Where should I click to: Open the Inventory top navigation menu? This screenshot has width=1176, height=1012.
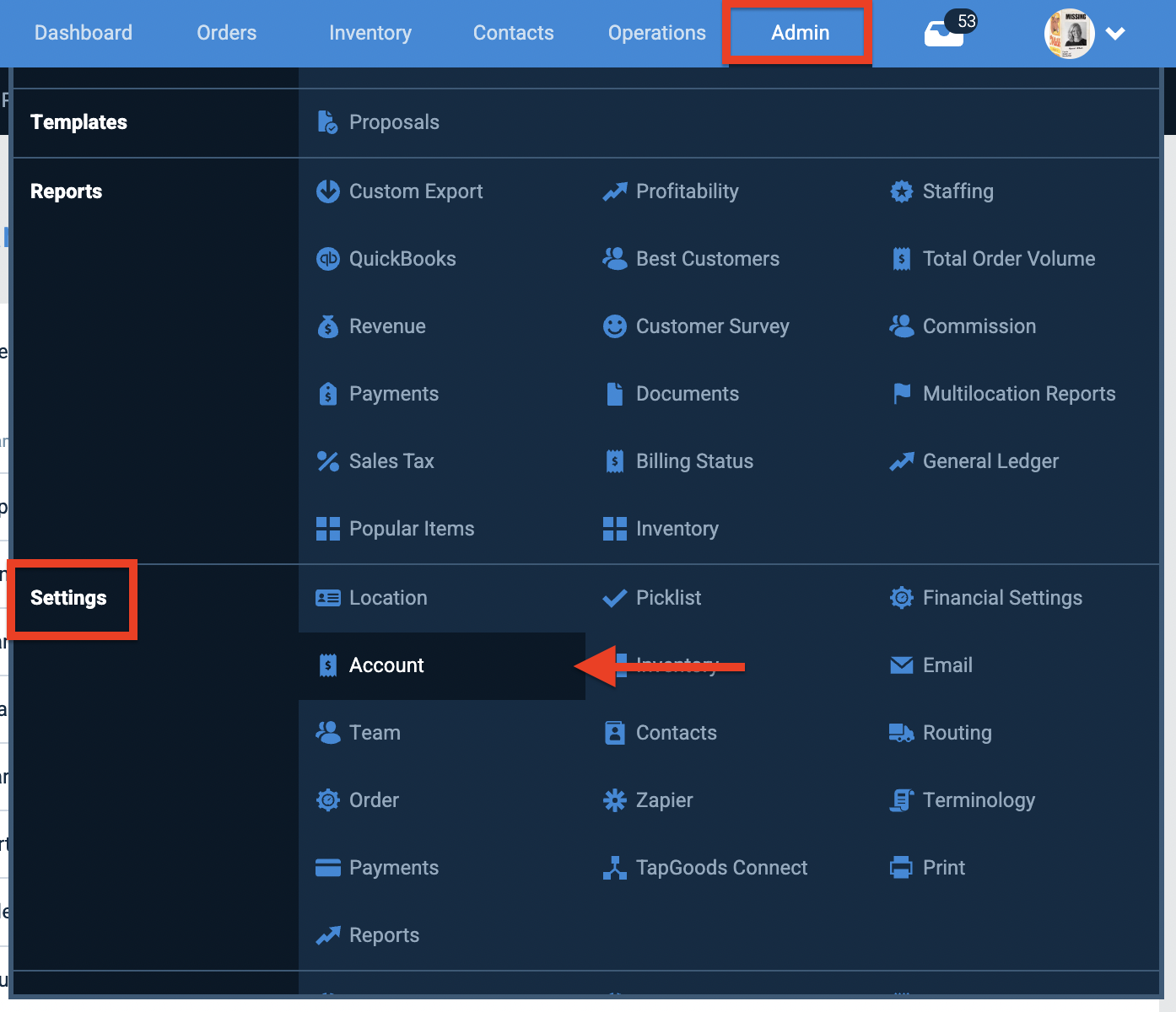coord(370,33)
